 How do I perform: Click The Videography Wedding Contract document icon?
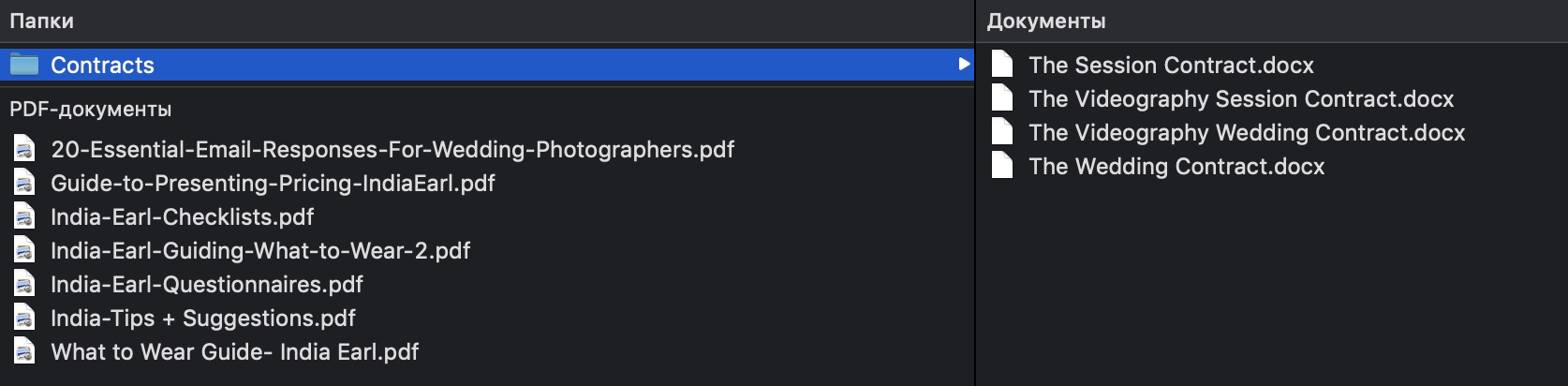tap(1002, 132)
